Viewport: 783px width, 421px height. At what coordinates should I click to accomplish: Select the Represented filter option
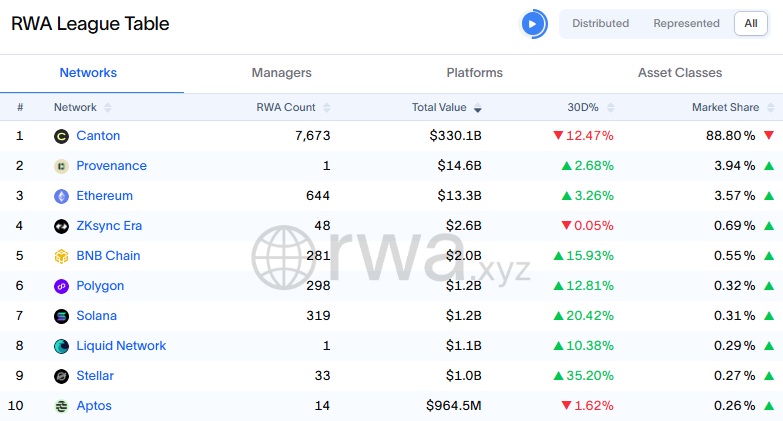[686, 23]
